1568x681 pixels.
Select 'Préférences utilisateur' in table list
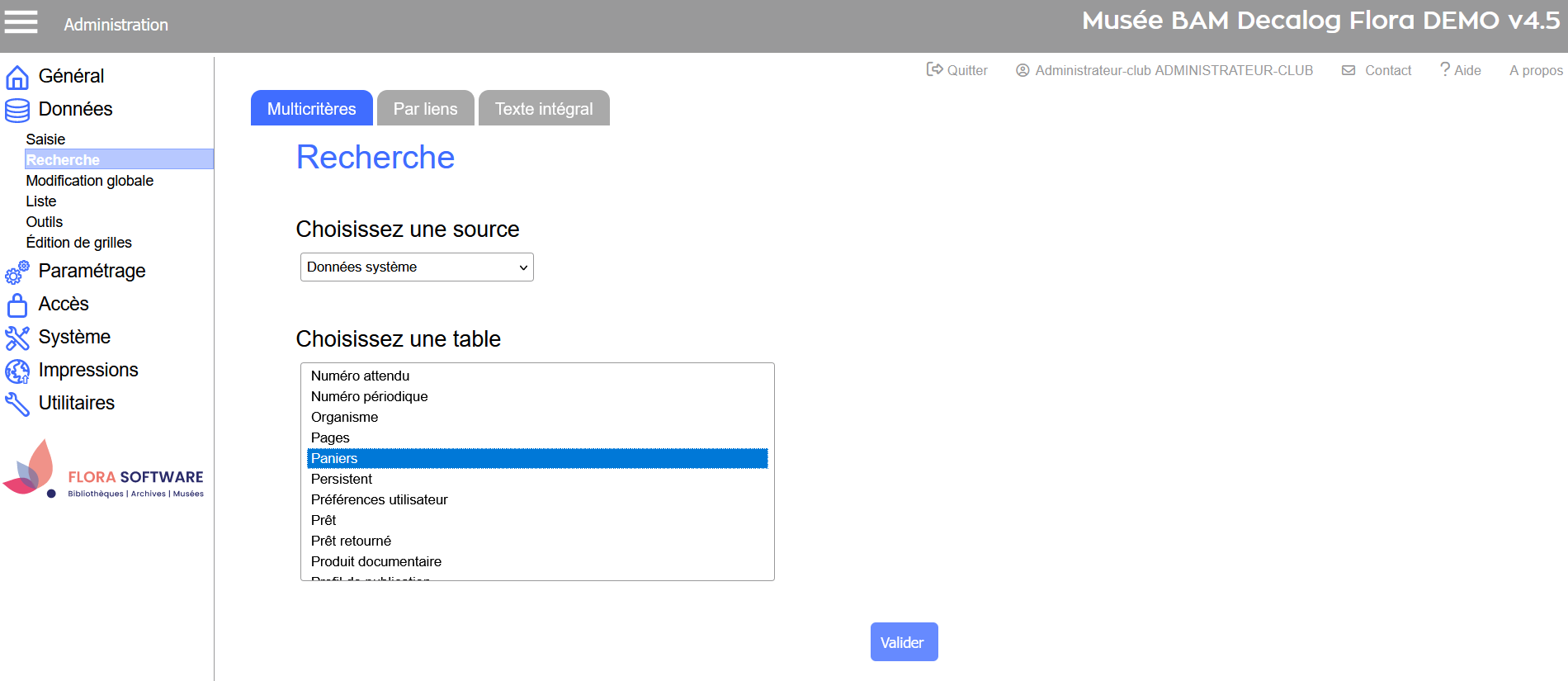[x=379, y=499]
